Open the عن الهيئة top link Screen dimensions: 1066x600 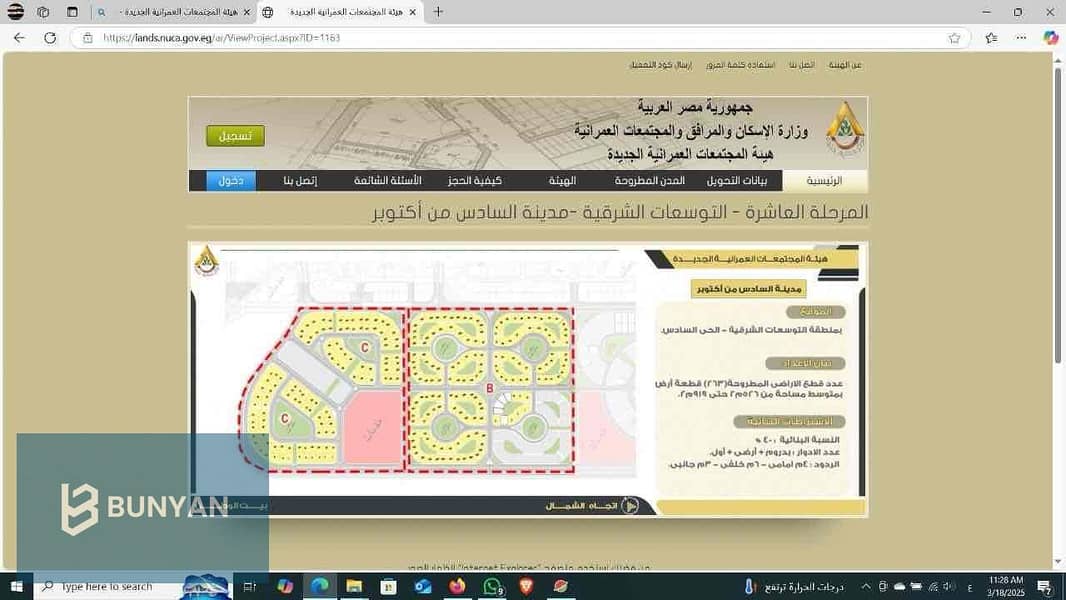[845, 65]
